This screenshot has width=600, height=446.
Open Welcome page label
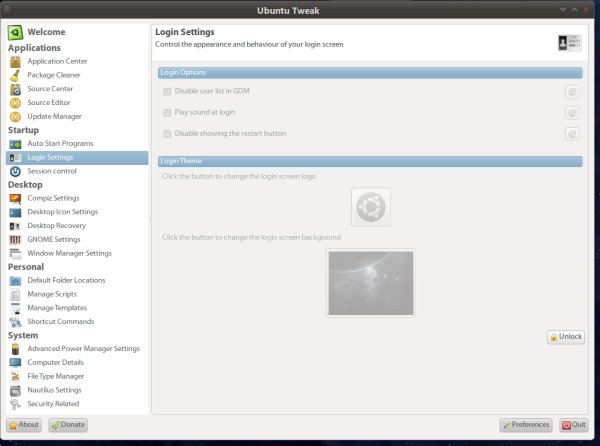46,32
